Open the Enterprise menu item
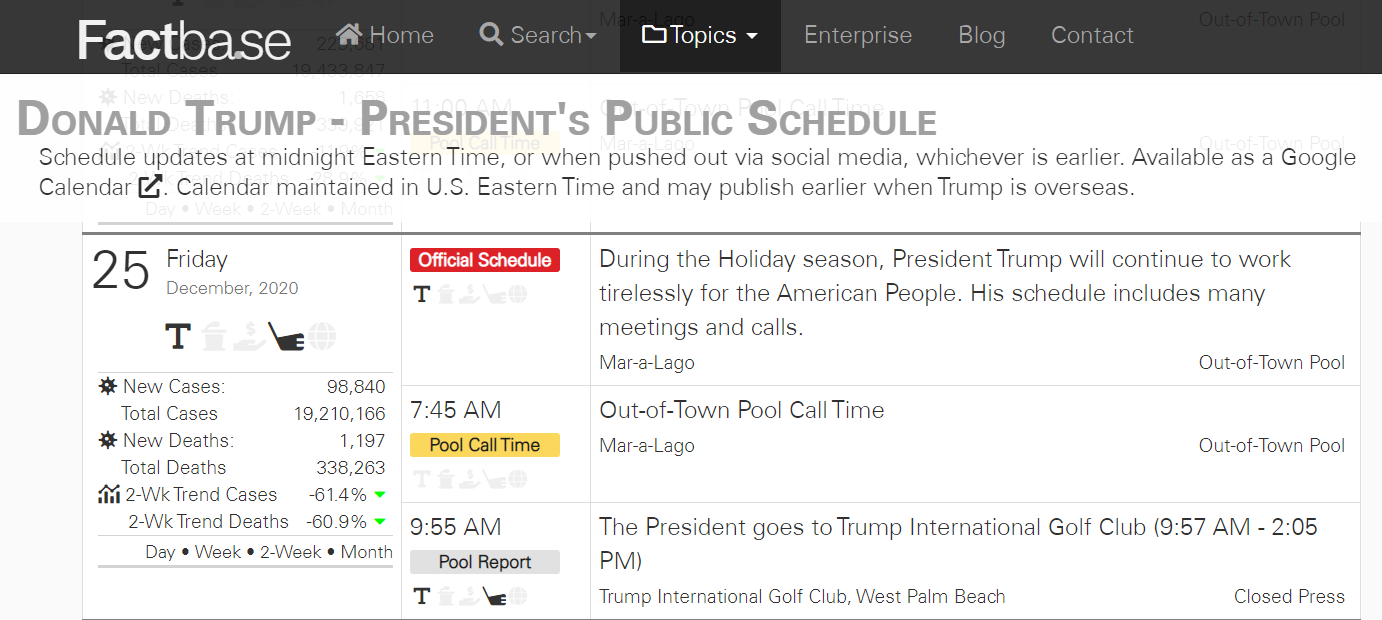Image resolution: width=1382 pixels, height=620 pixels. click(858, 36)
